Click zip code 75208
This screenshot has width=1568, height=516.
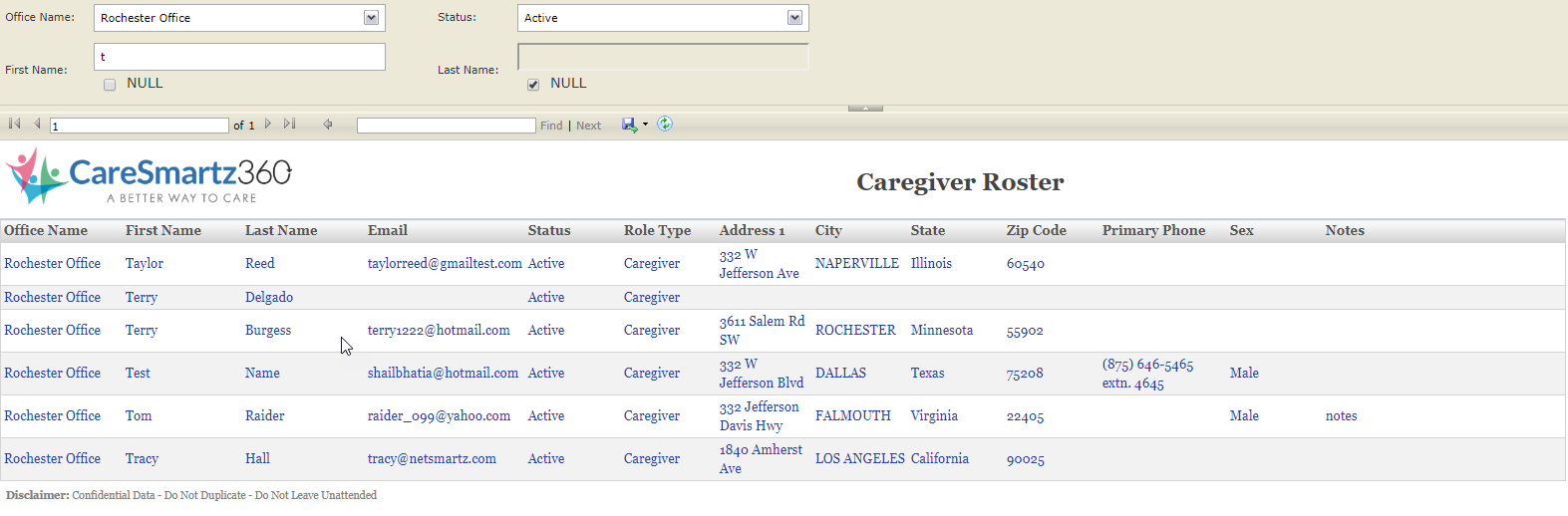[x=1025, y=374]
